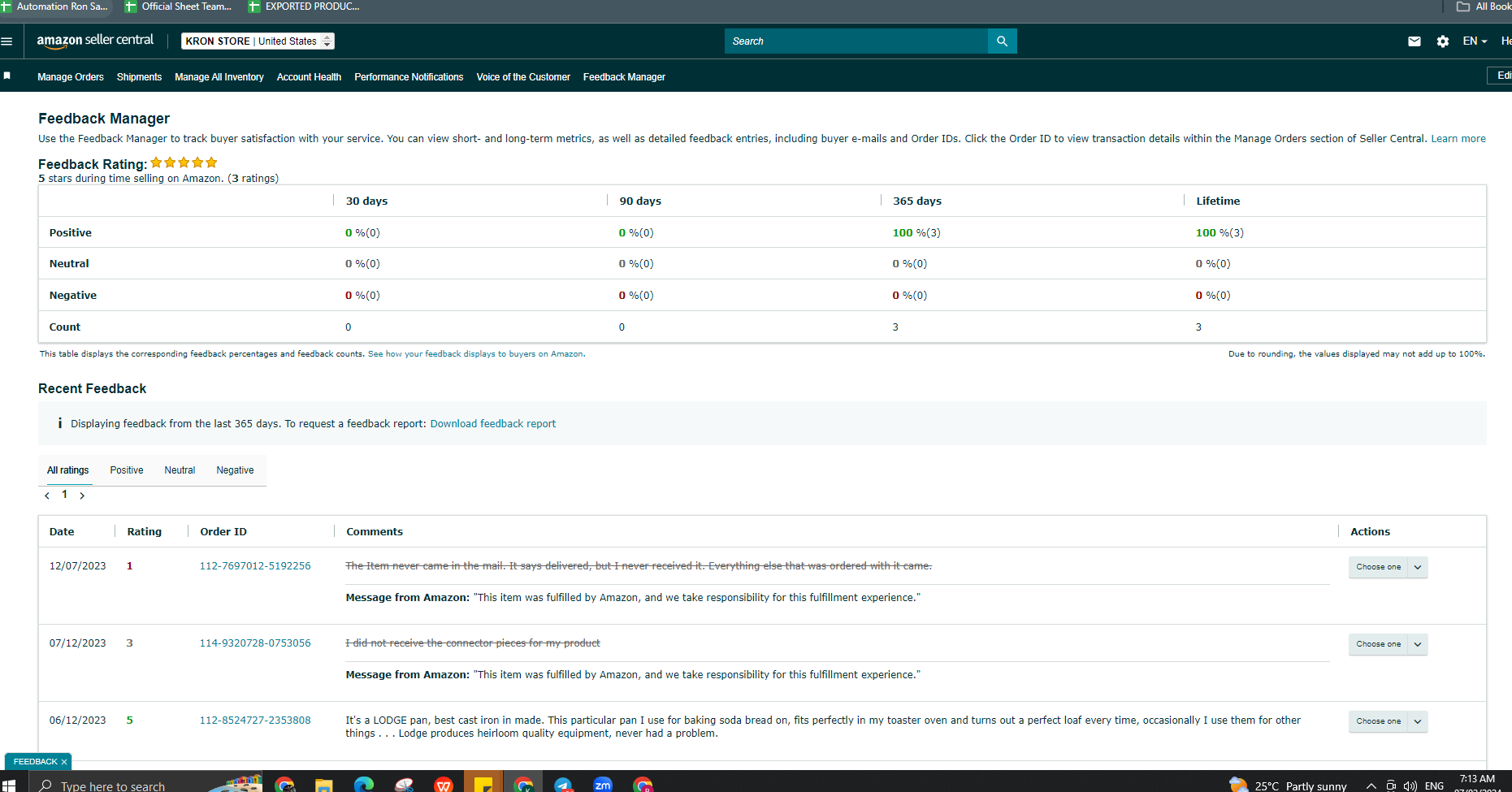Click how feedback displays to buyers link

coord(475,354)
